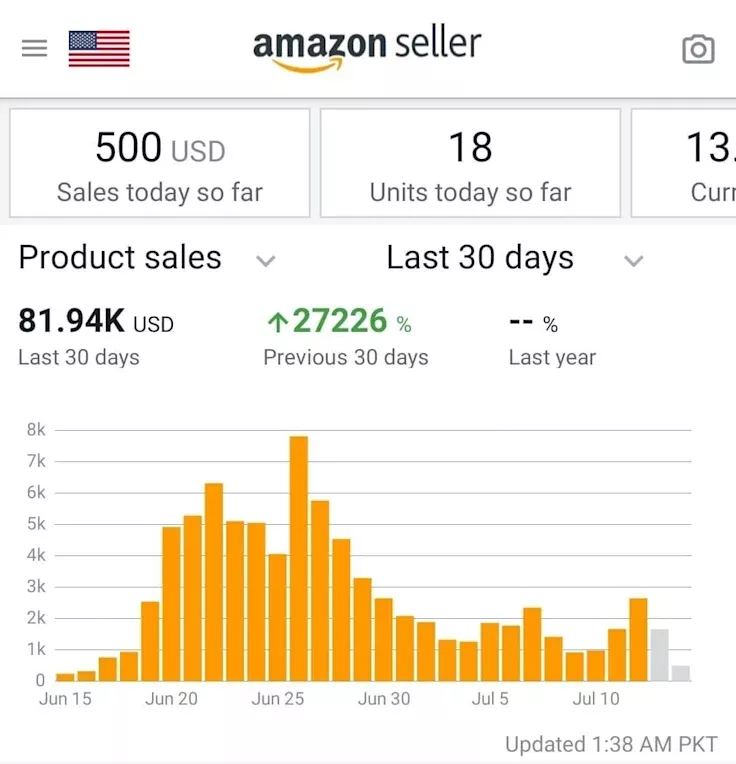Tap the green up arrow indicator
Viewport: 736px width, 764px height.
277,322
